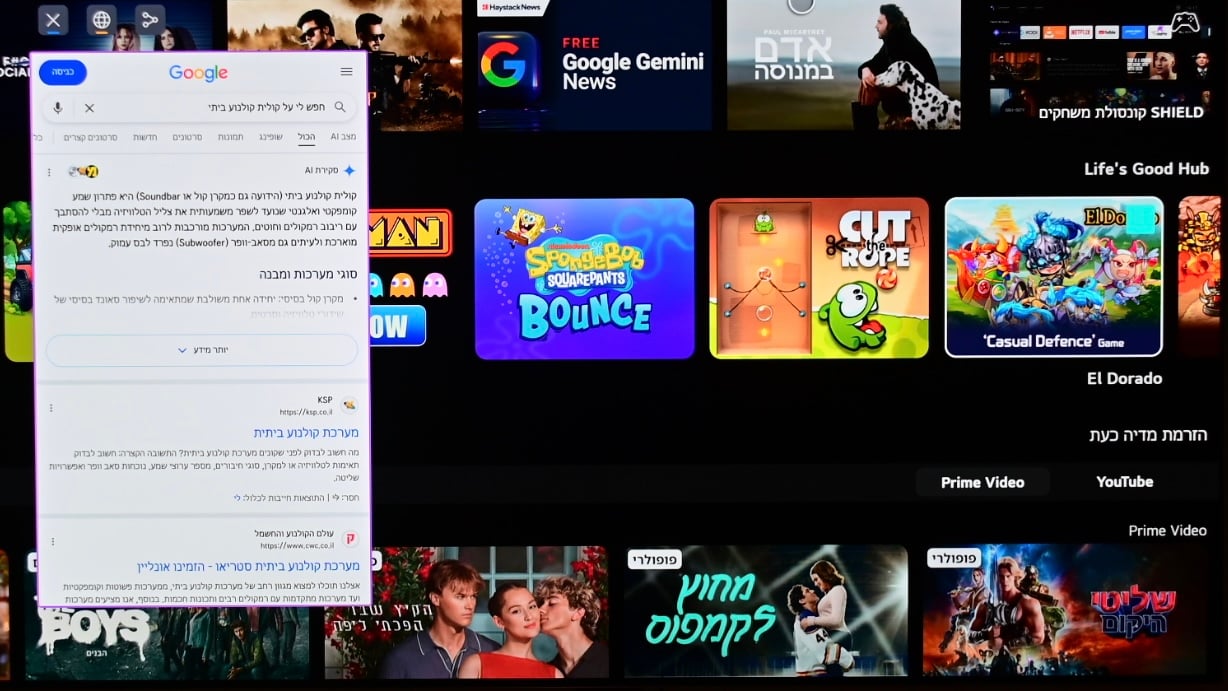This screenshot has width=1228, height=691.
Task: Tap the microphone voice search icon
Action: coord(58,108)
